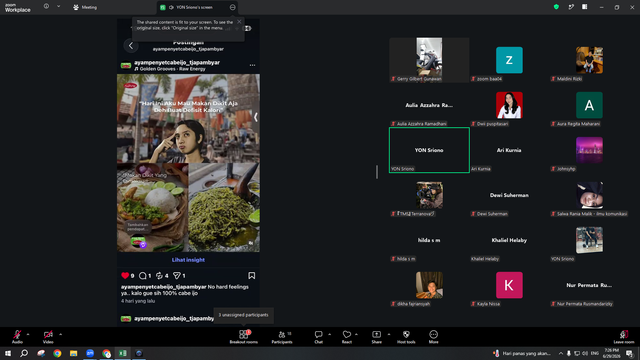
Task: Unmute microphone with Audio button
Action: point(17,336)
